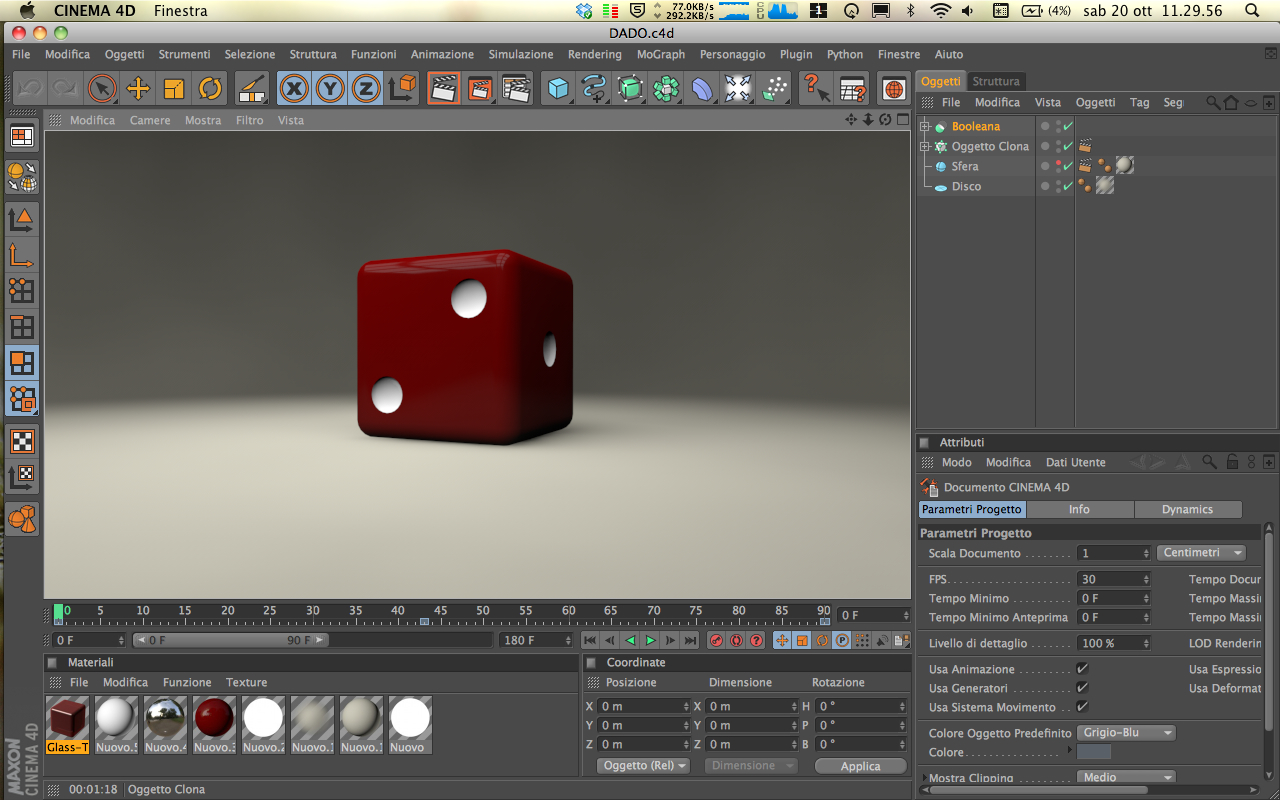
Task: Click the Applica button
Action: pyautogui.click(x=860, y=766)
